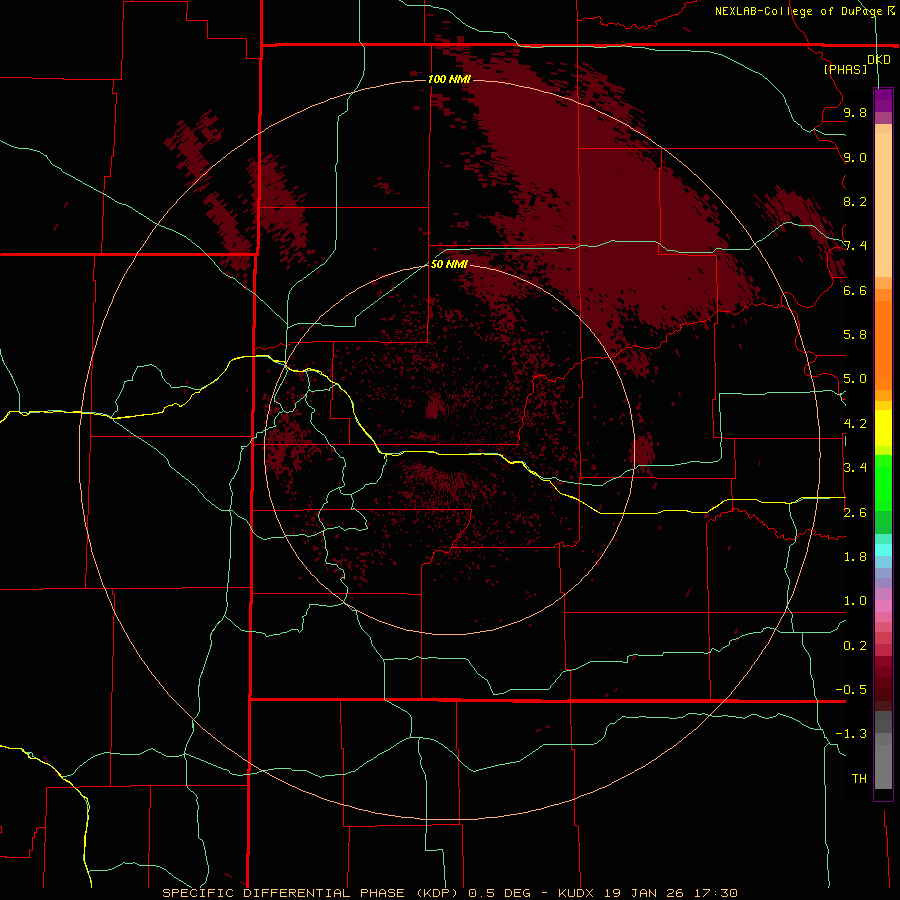Click the 5.8 scale value

pos(855,335)
